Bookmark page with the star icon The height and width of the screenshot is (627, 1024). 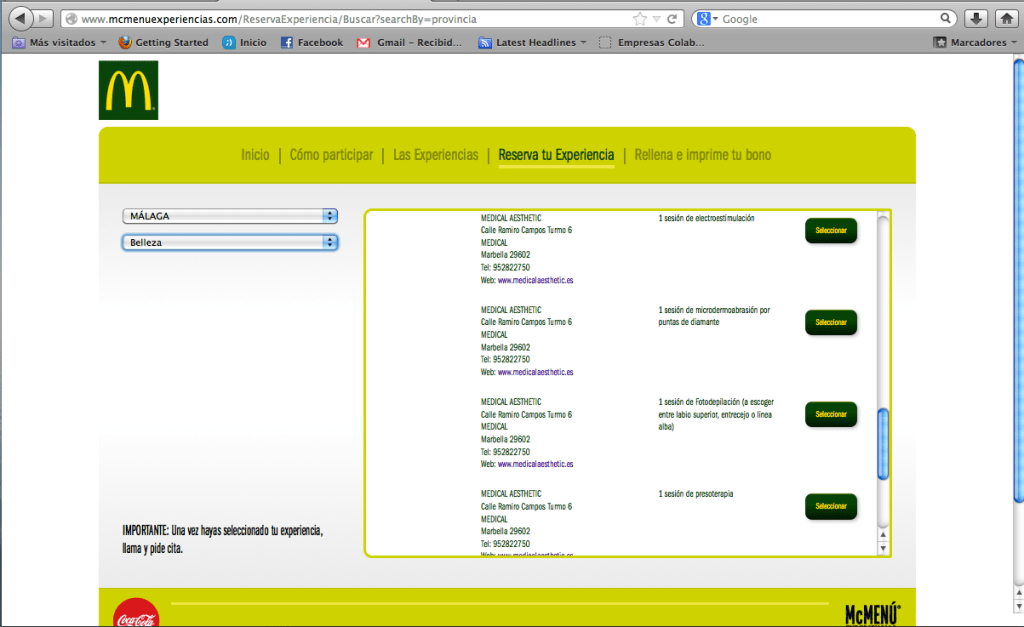[639, 19]
